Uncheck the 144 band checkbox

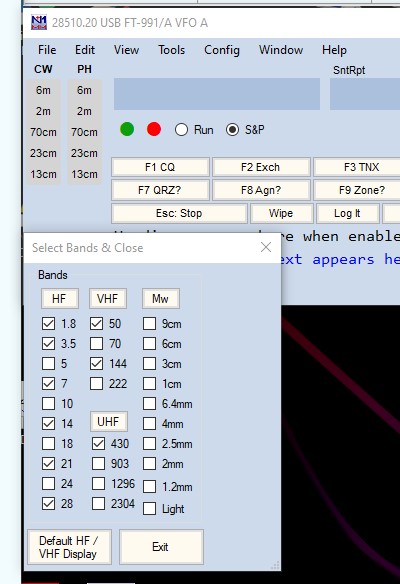[96, 364]
